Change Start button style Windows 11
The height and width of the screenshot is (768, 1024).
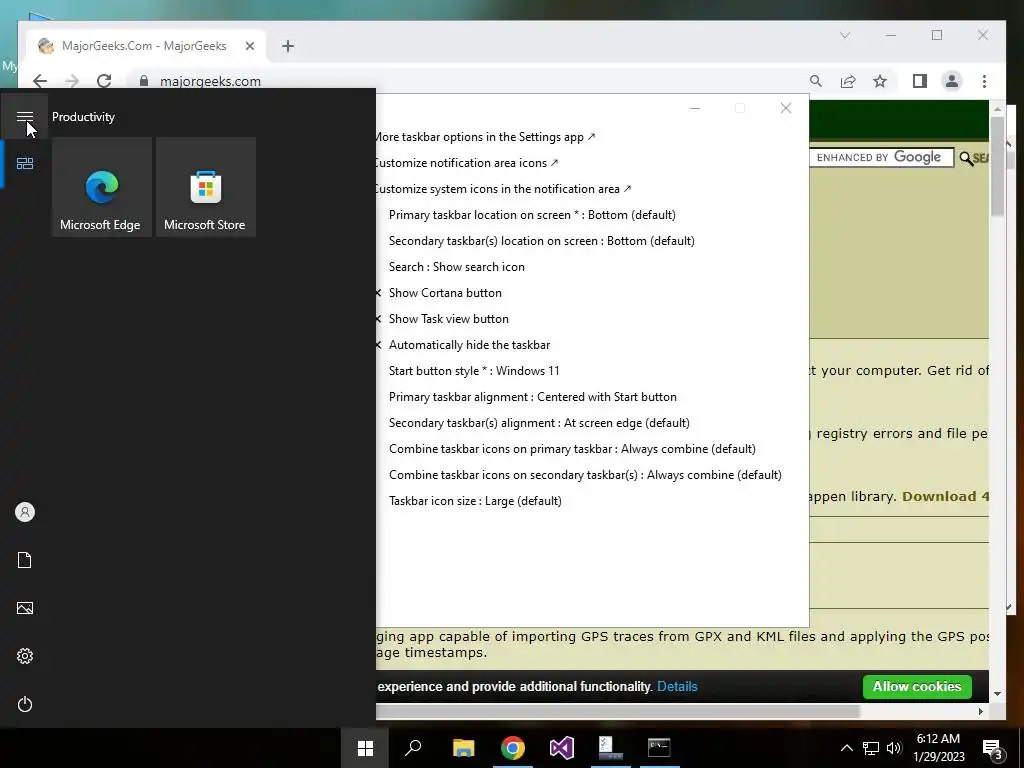pyautogui.click(x=474, y=371)
